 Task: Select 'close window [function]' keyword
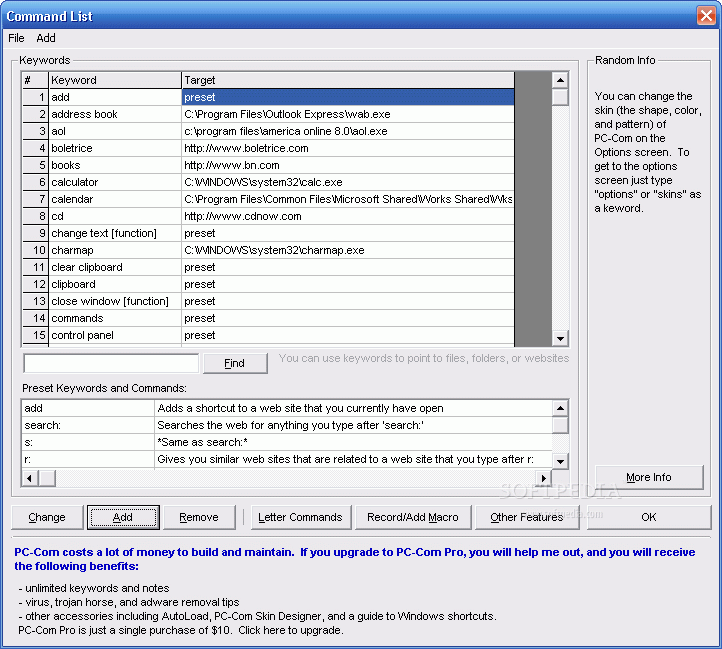pos(115,302)
